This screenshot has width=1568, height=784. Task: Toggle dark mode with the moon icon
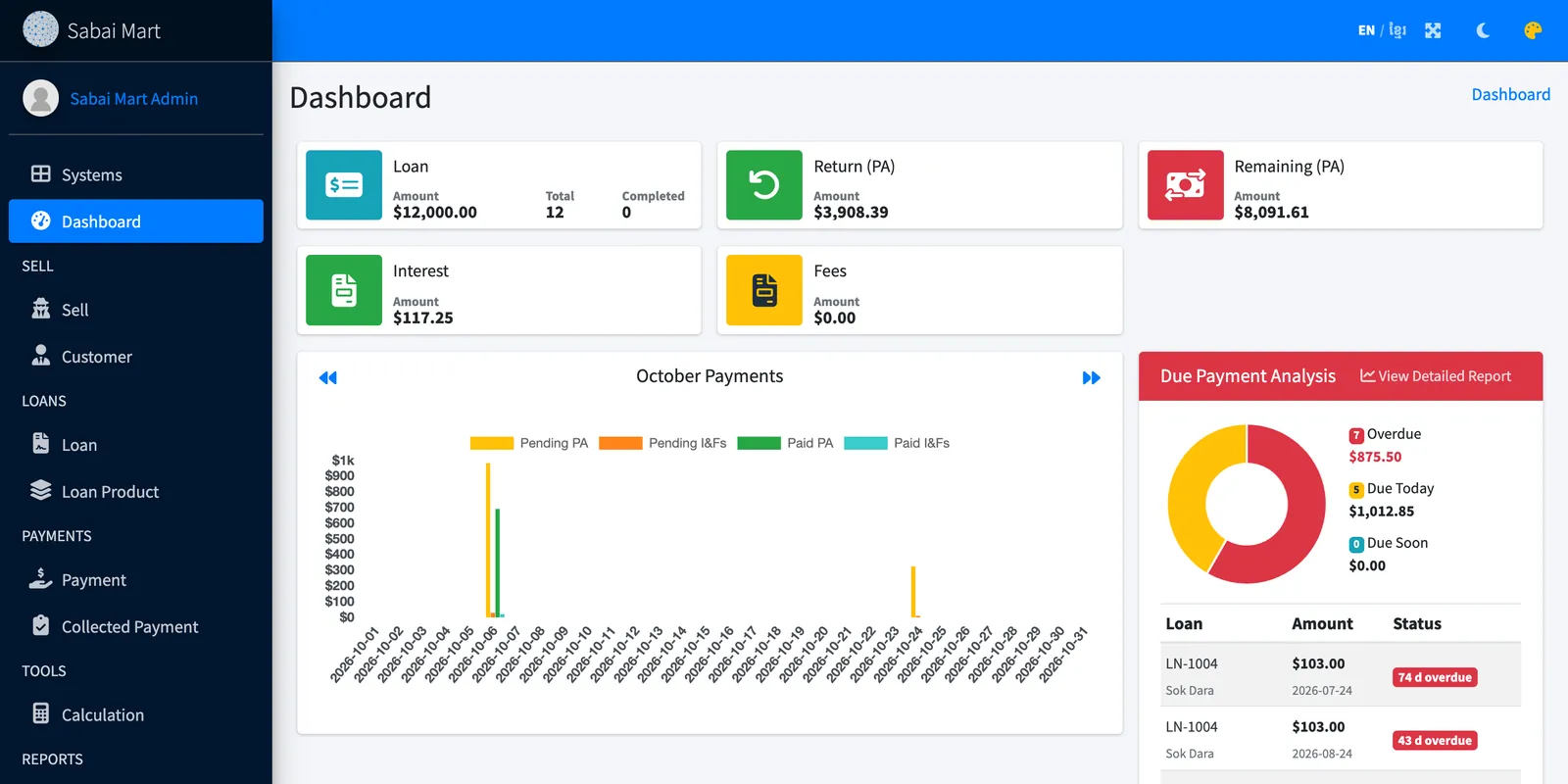point(1483,30)
